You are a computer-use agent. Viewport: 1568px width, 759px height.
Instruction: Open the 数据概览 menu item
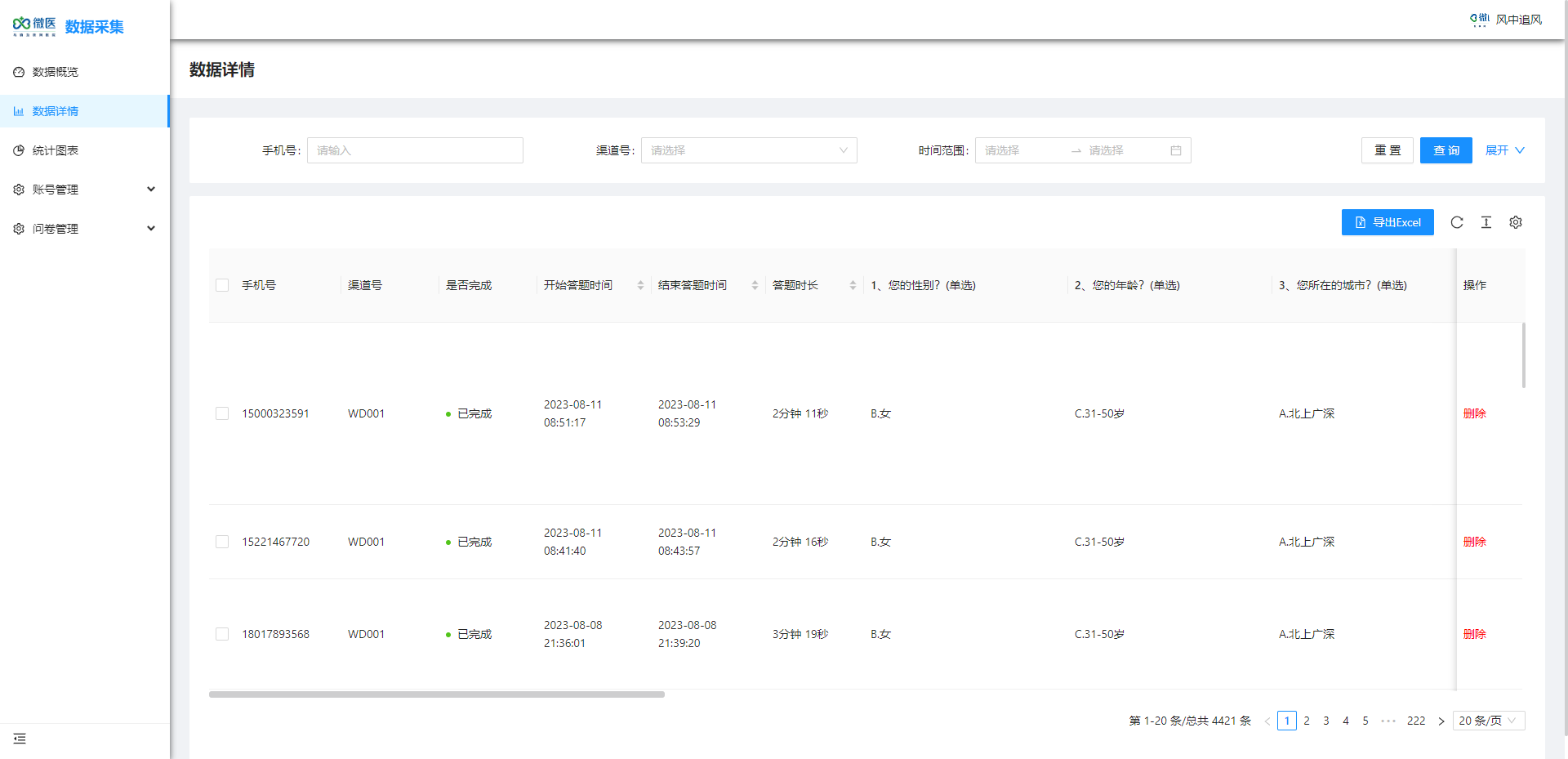pyautogui.click(x=85, y=72)
